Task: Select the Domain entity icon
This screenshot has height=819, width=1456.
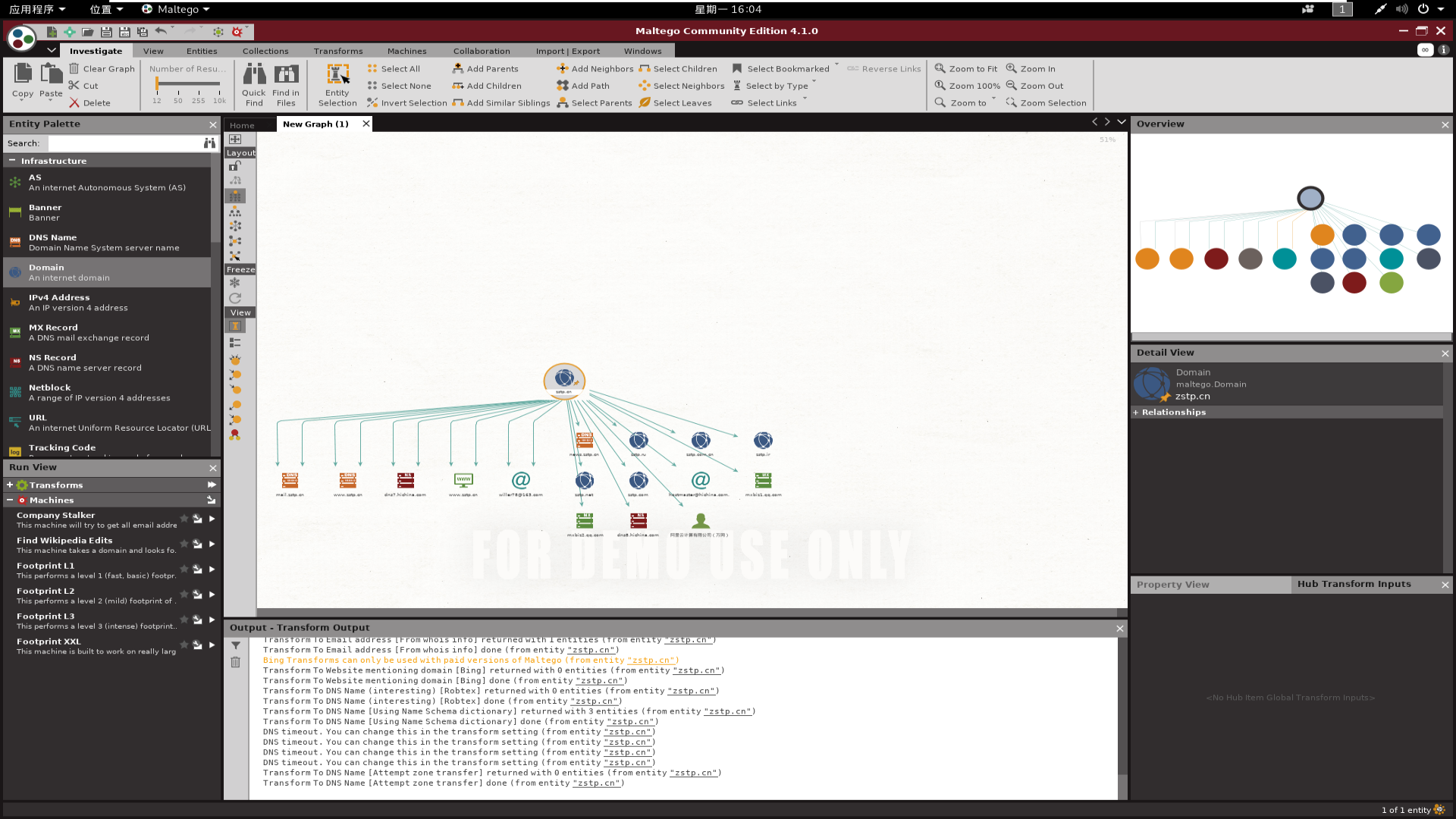Action: 16,271
